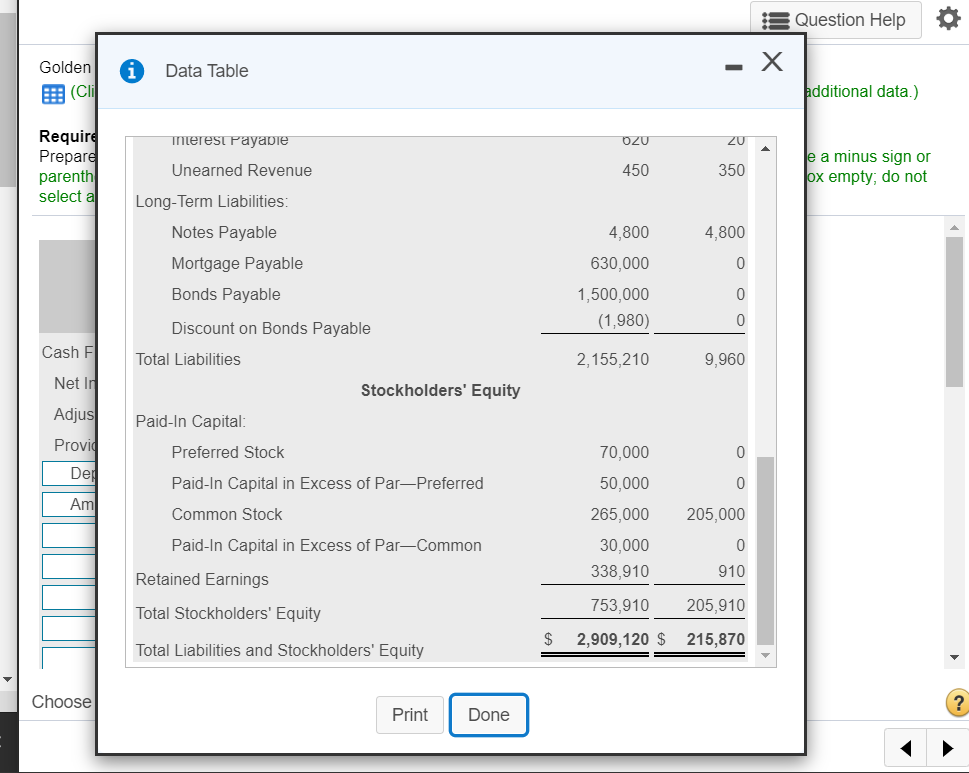Go back using the left arrow button

[x=905, y=747]
